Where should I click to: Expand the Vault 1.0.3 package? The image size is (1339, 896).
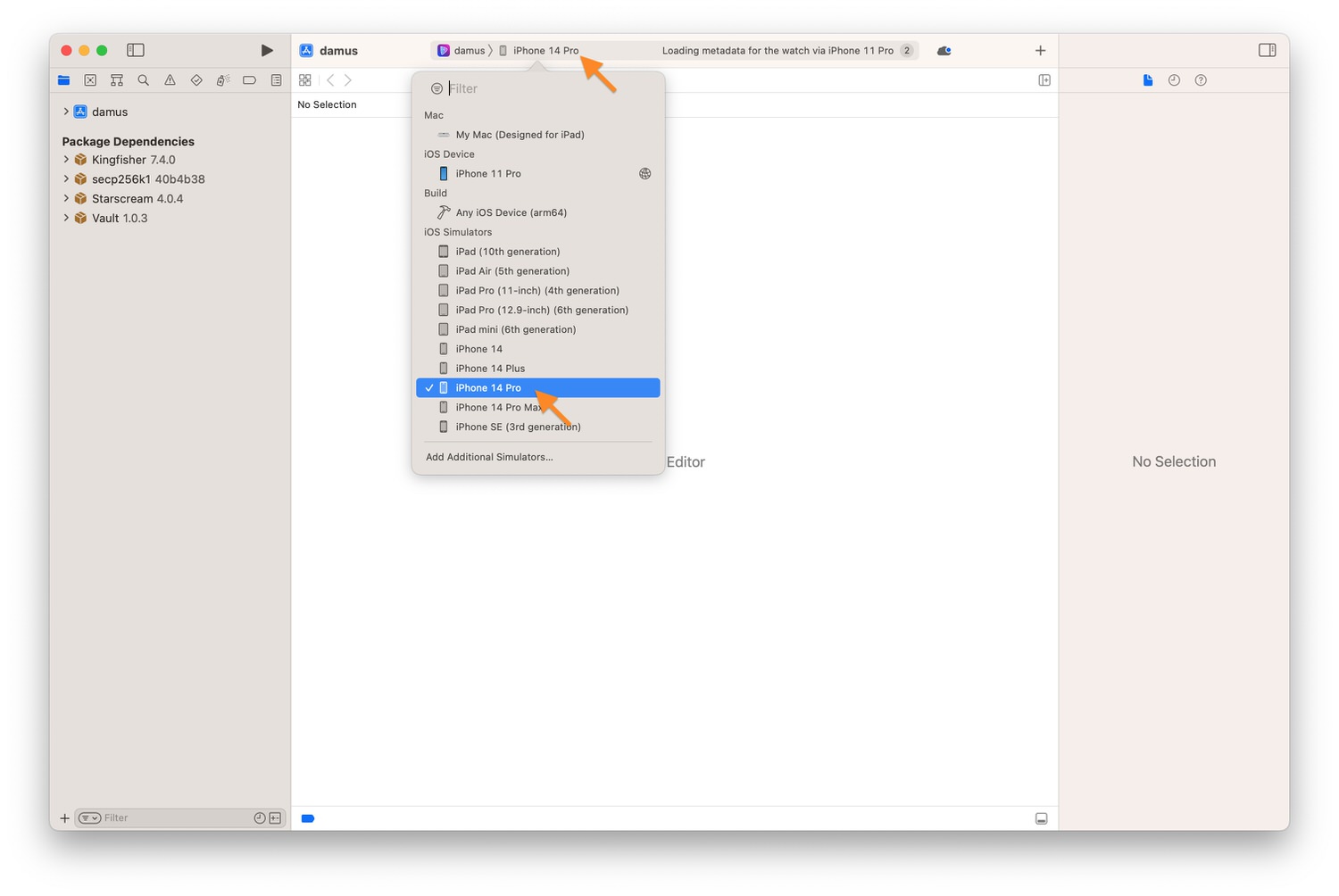click(66, 218)
